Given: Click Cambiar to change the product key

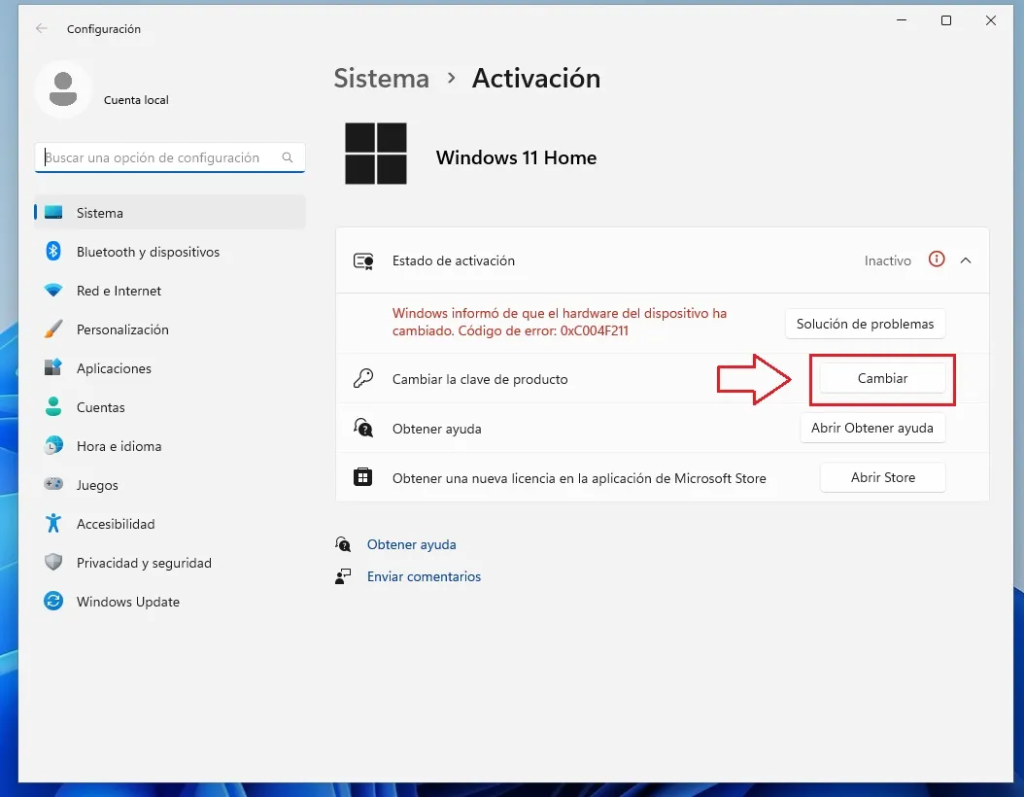Looking at the screenshot, I should 882,378.
